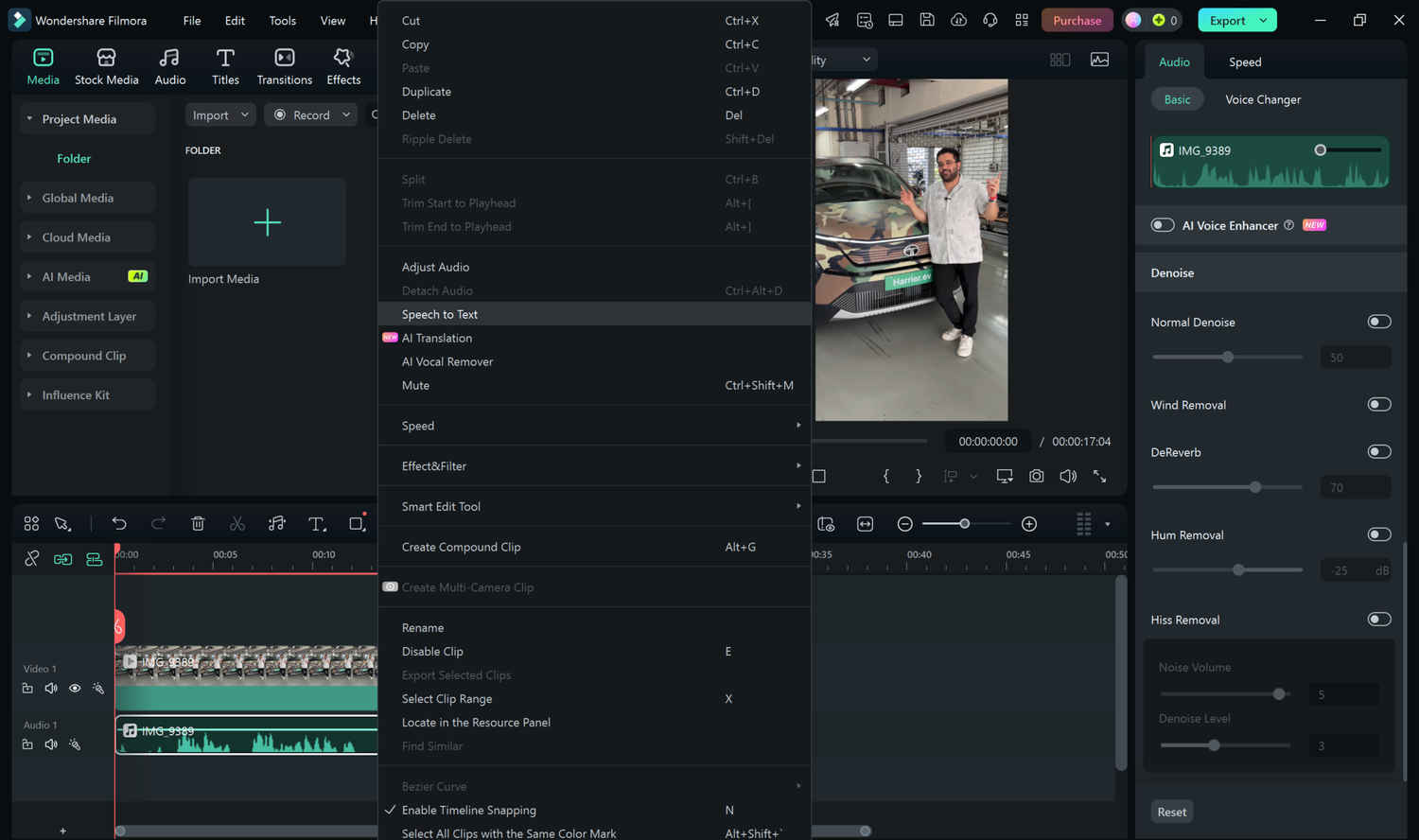
Task: Enter fullscreen preview with the expand arrows icon
Action: 1099,476
